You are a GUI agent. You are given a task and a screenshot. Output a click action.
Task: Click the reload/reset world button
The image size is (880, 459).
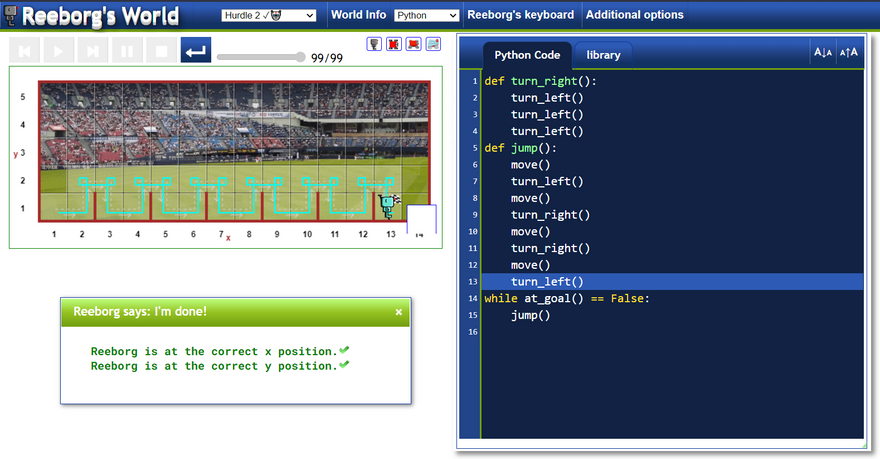pos(196,51)
